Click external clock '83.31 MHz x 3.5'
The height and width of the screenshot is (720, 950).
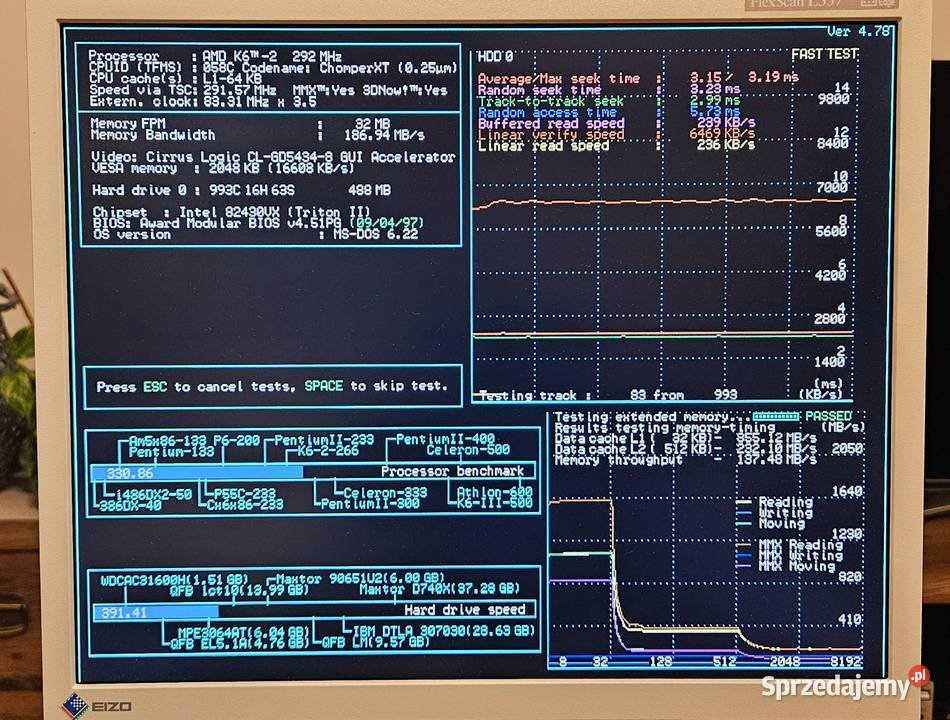pos(259,102)
